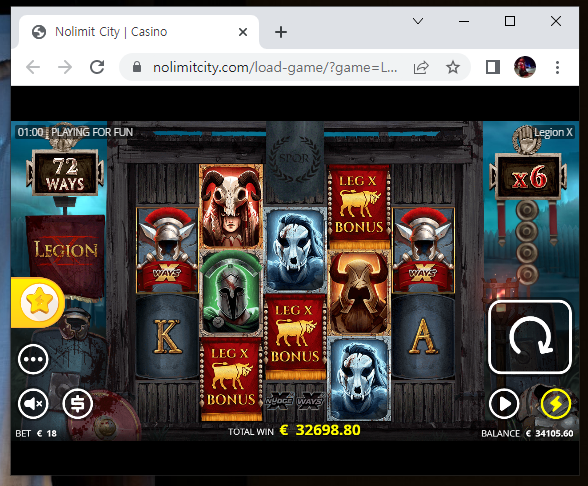View site information via the lock icon
This screenshot has width=588, height=486.
tap(137, 67)
